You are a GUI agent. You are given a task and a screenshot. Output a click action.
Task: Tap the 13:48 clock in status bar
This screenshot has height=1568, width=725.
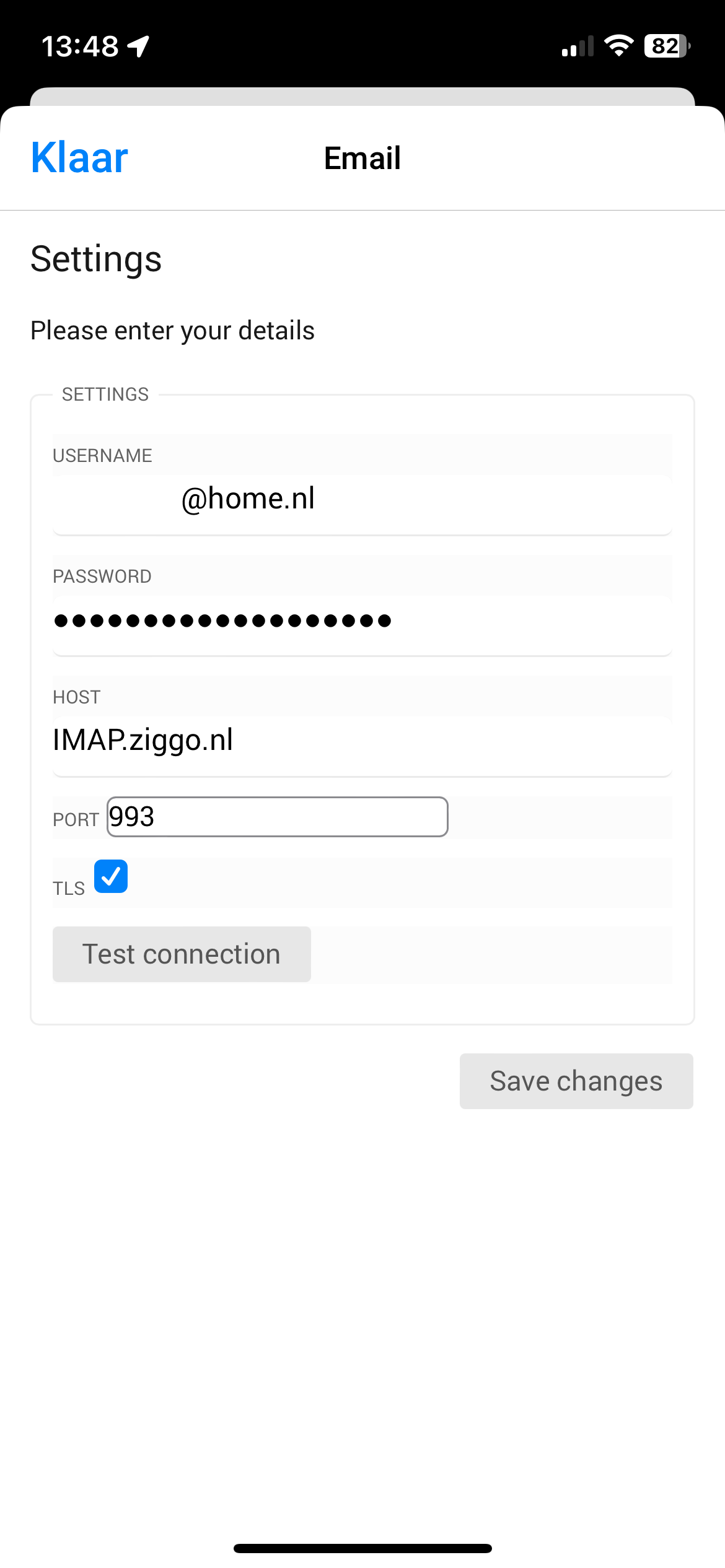(80, 46)
